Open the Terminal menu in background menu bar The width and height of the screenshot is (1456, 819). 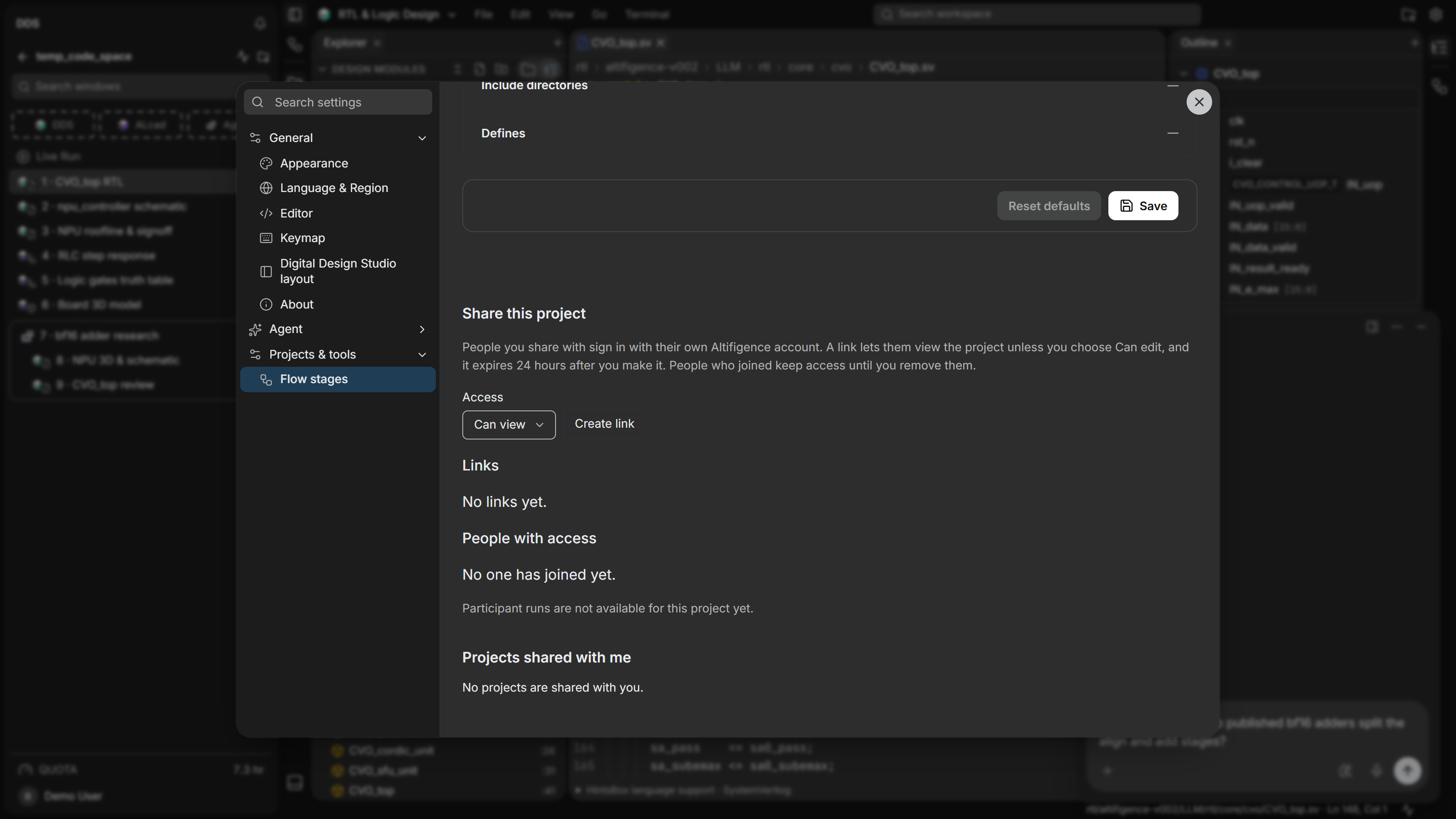(647, 15)
